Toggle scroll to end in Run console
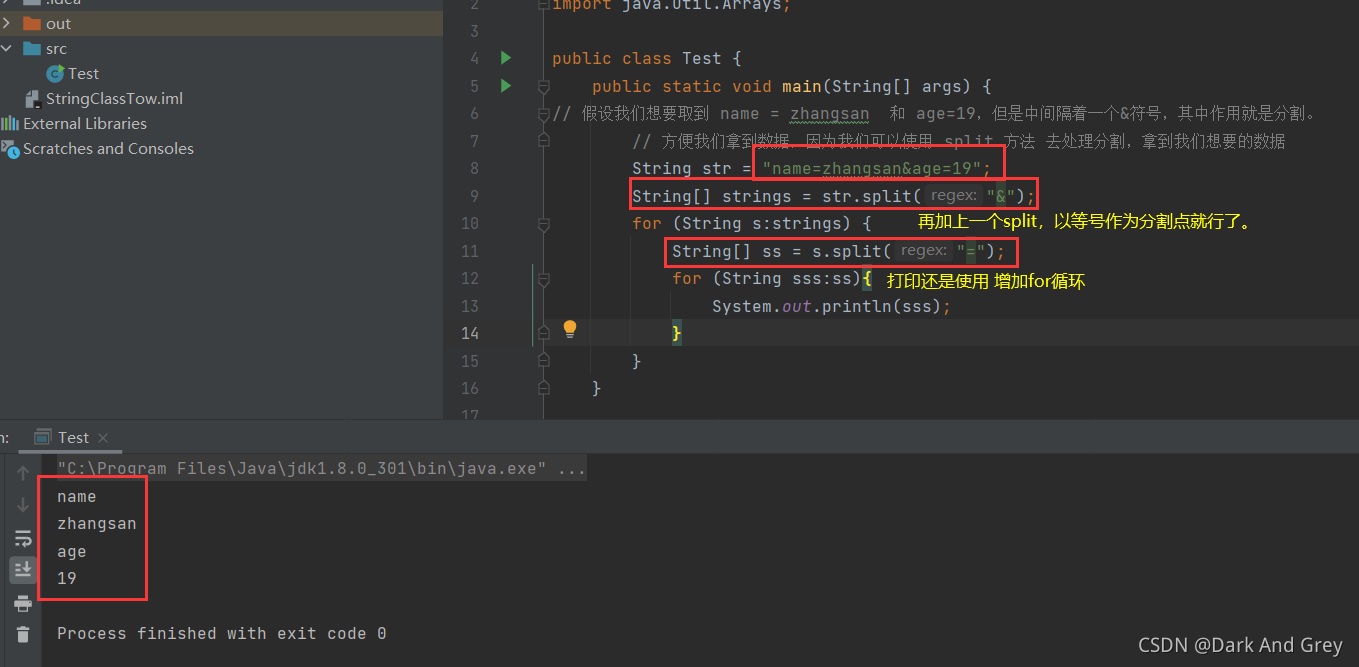The image size is (1359, 667). (23, 570)
